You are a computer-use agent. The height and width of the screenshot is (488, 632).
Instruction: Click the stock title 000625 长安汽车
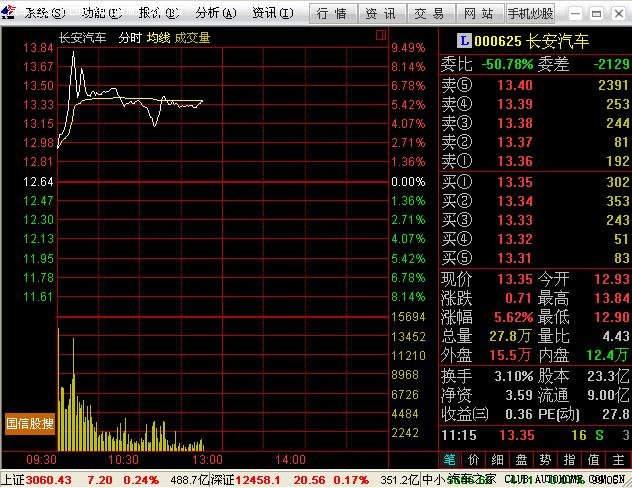[x=532, y=41]
